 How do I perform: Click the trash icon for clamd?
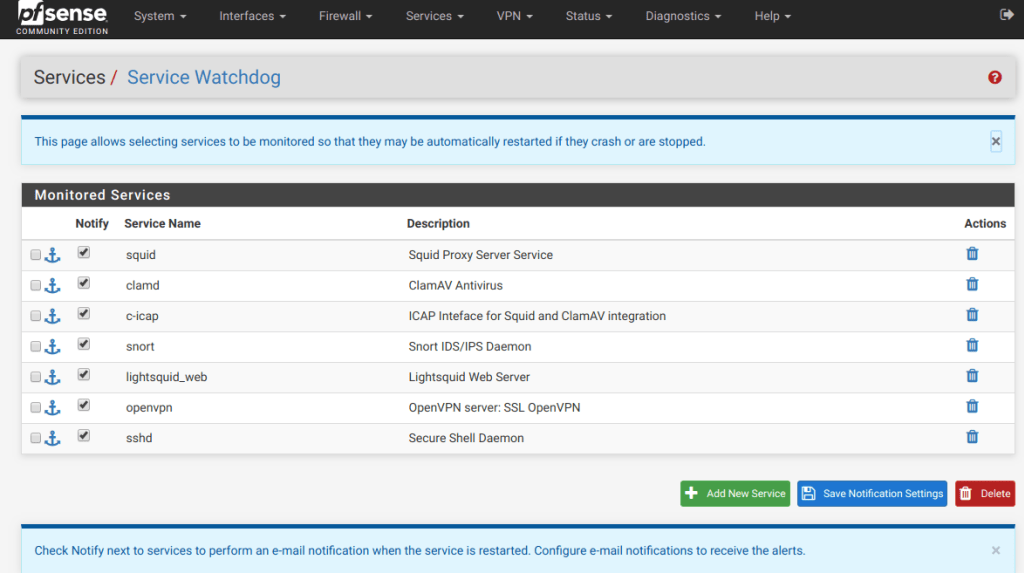[x=972, y=285]
